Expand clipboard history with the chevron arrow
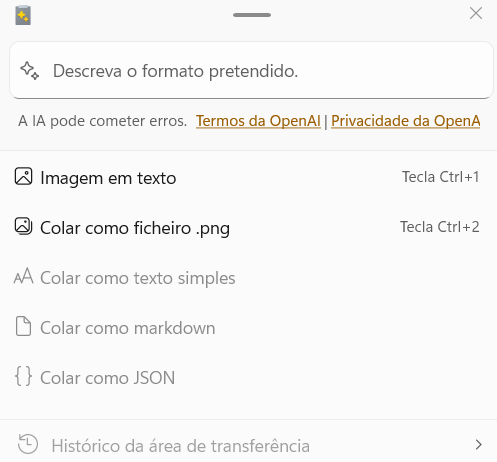The image size is (497, 462). coord(479,445)
